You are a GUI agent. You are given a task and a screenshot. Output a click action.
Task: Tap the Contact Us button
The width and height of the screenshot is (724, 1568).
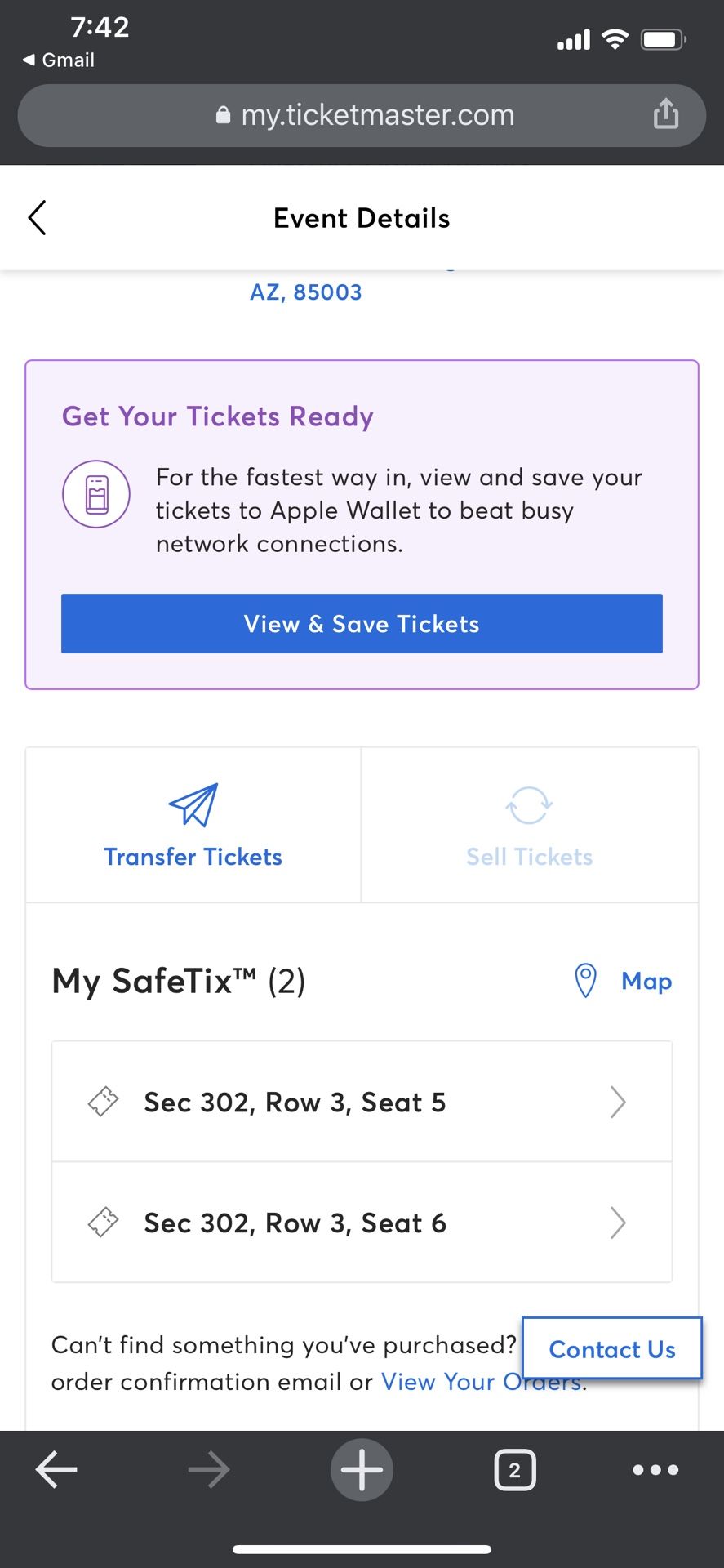(612, 1349)
